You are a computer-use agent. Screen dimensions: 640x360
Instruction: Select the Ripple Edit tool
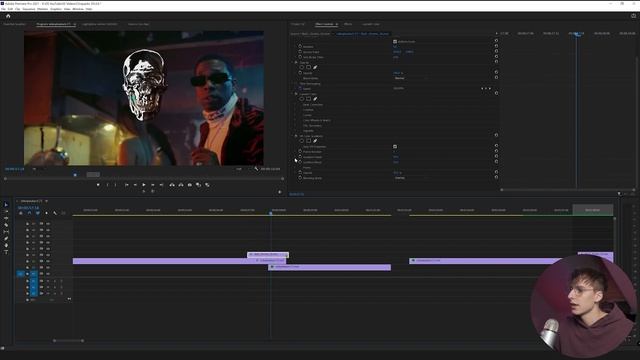tap(6, 218)
